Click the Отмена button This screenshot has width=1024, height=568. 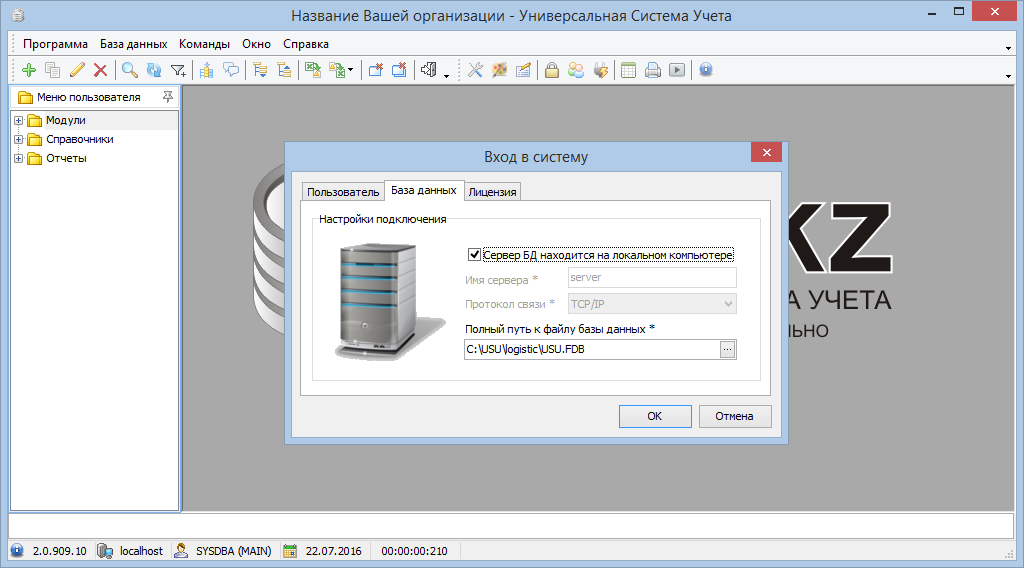point(735,416)
